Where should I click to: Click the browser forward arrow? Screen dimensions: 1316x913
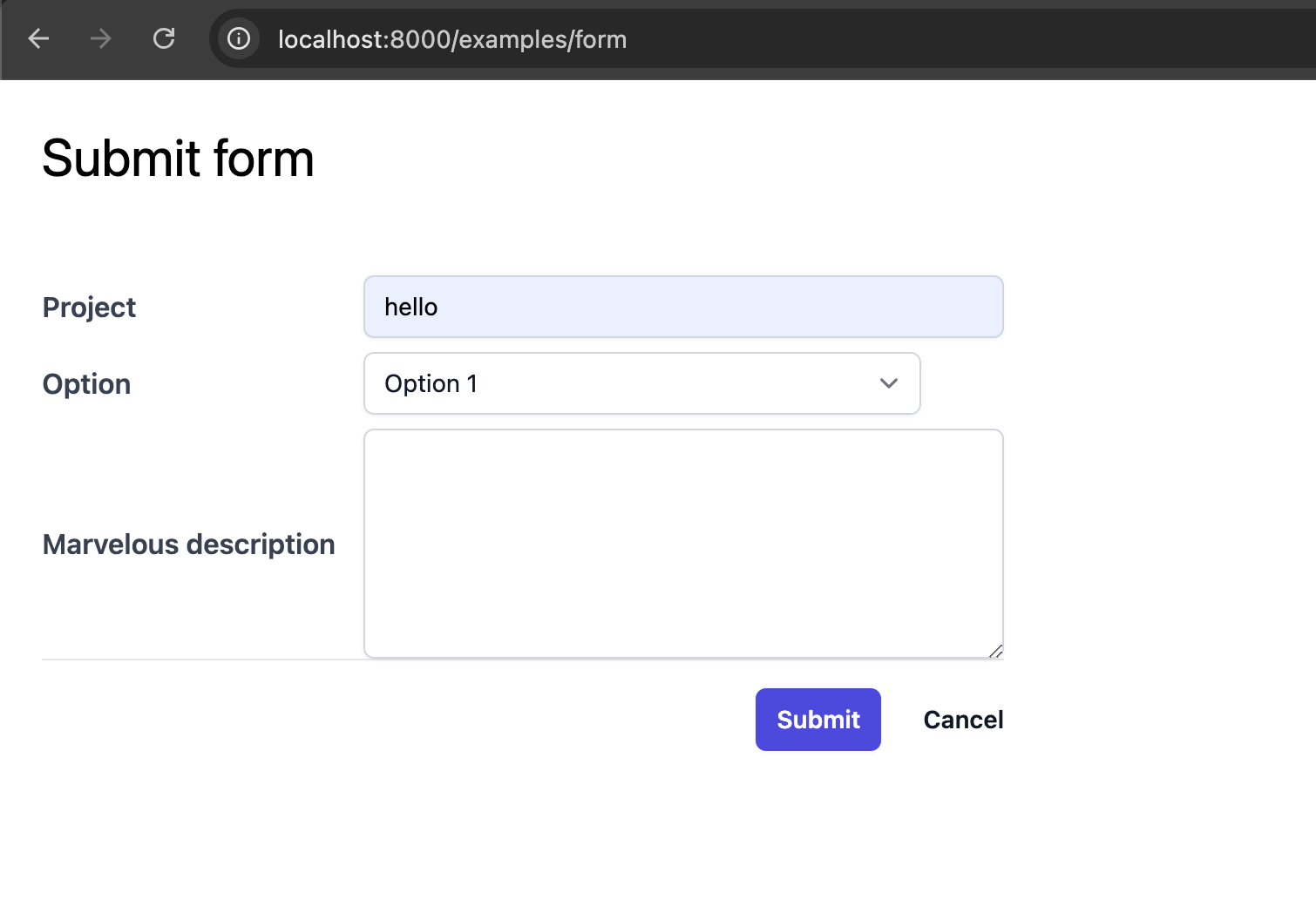[x=100, y=38]
